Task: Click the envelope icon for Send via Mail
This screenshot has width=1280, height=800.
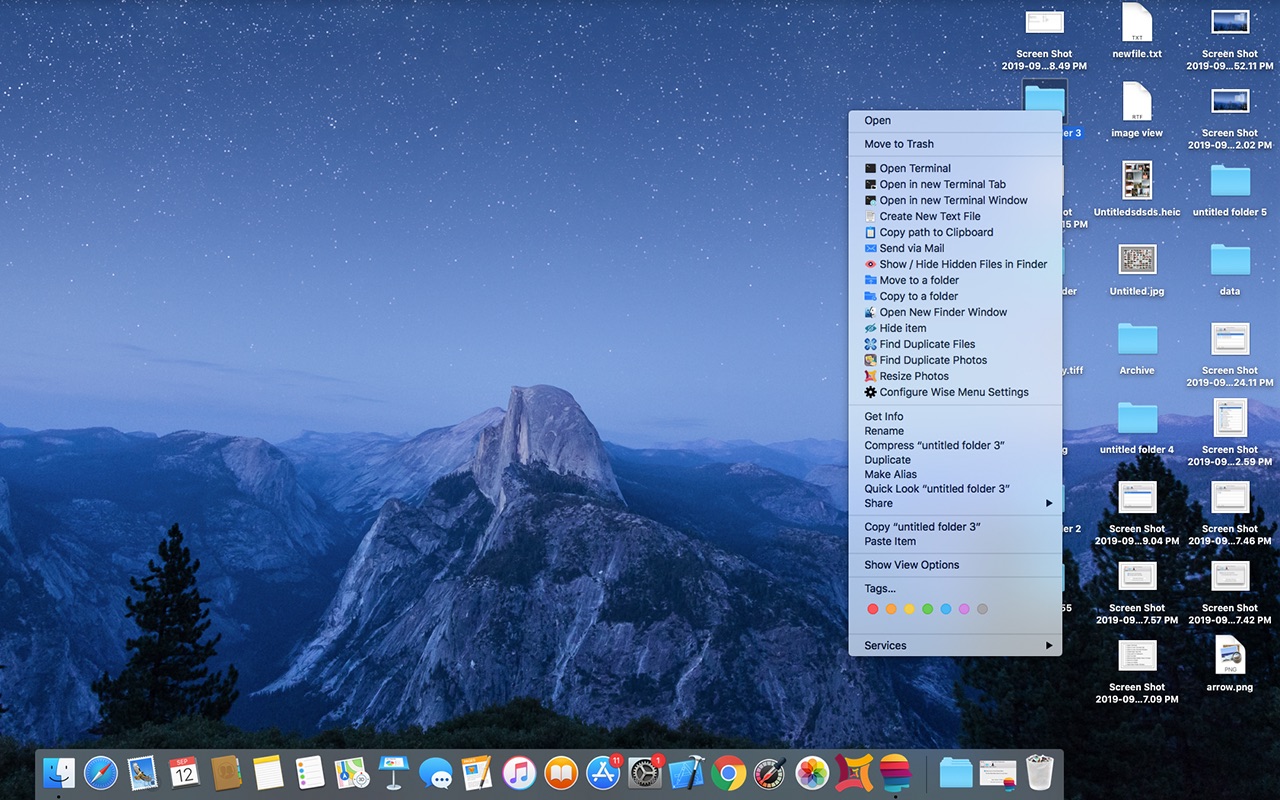Action: [x=871, y=249]
